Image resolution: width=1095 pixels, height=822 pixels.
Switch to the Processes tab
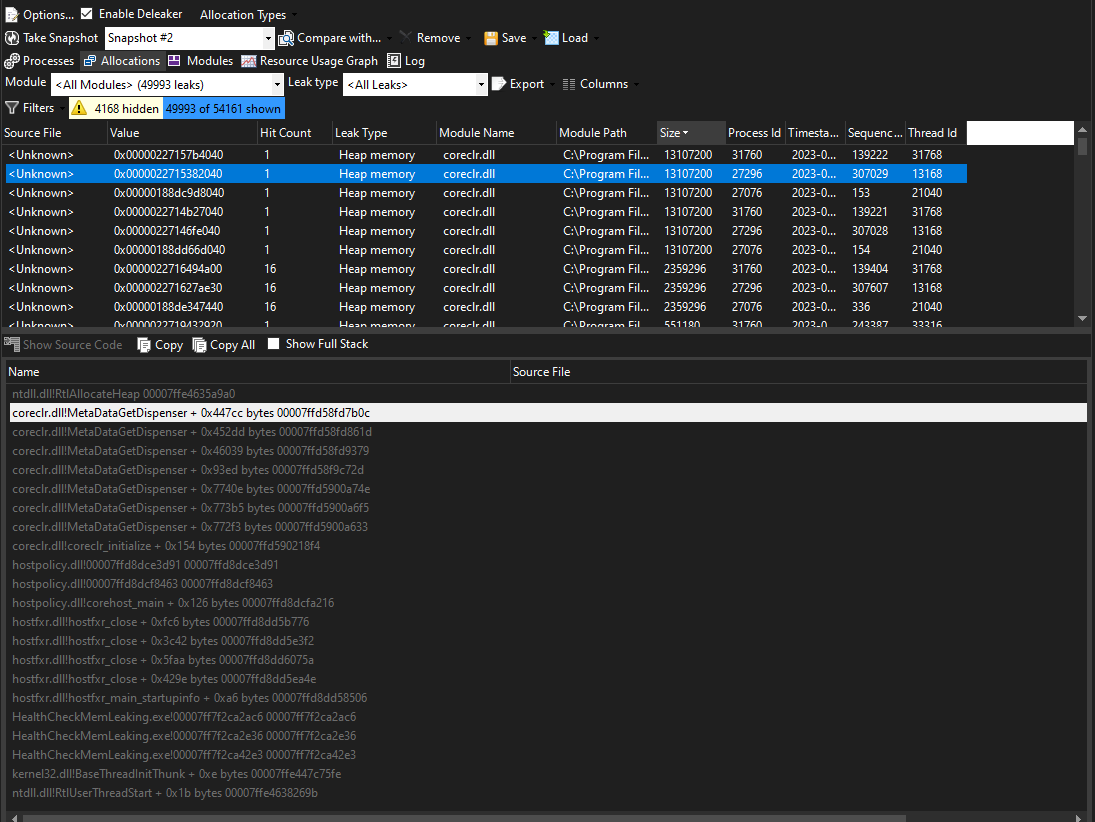click(39, 61)
